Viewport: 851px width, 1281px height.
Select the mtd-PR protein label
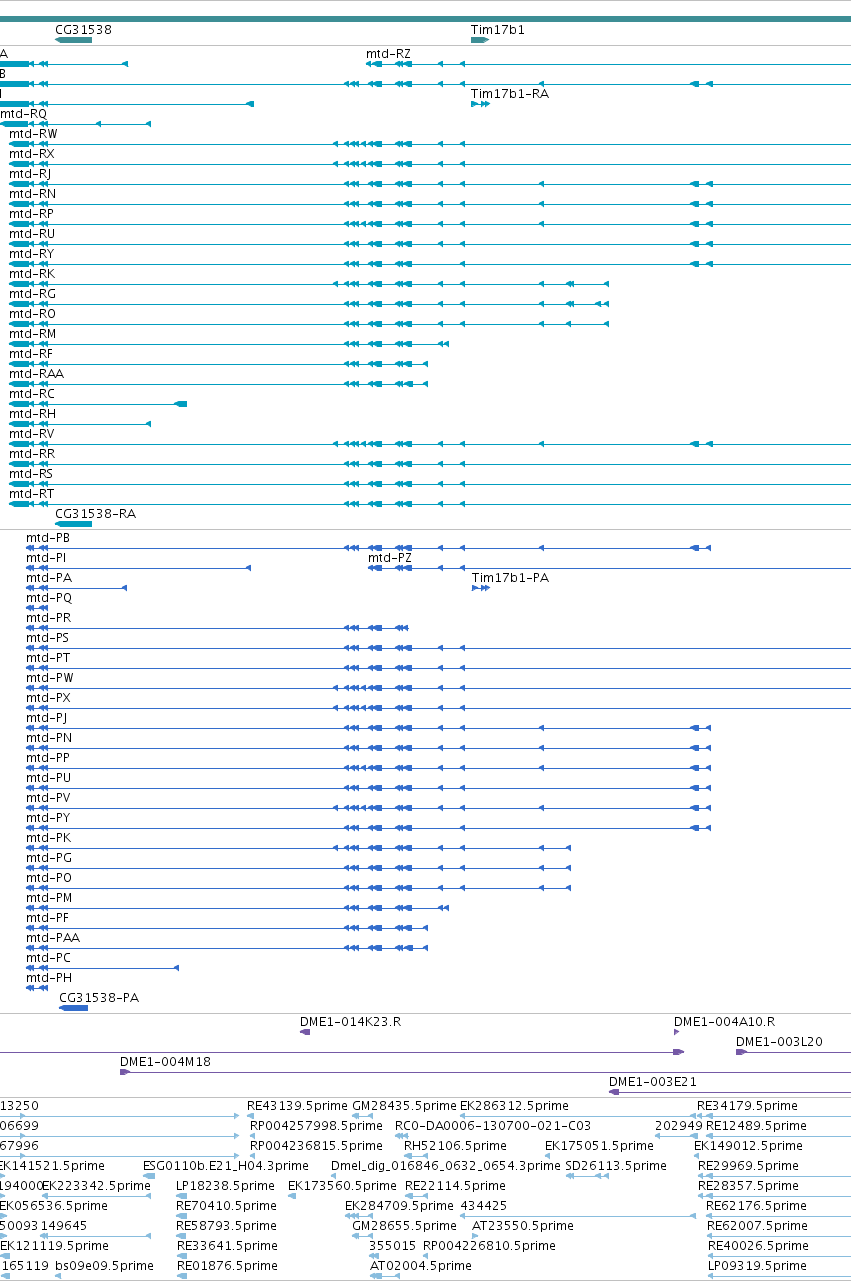coord(48,618)
